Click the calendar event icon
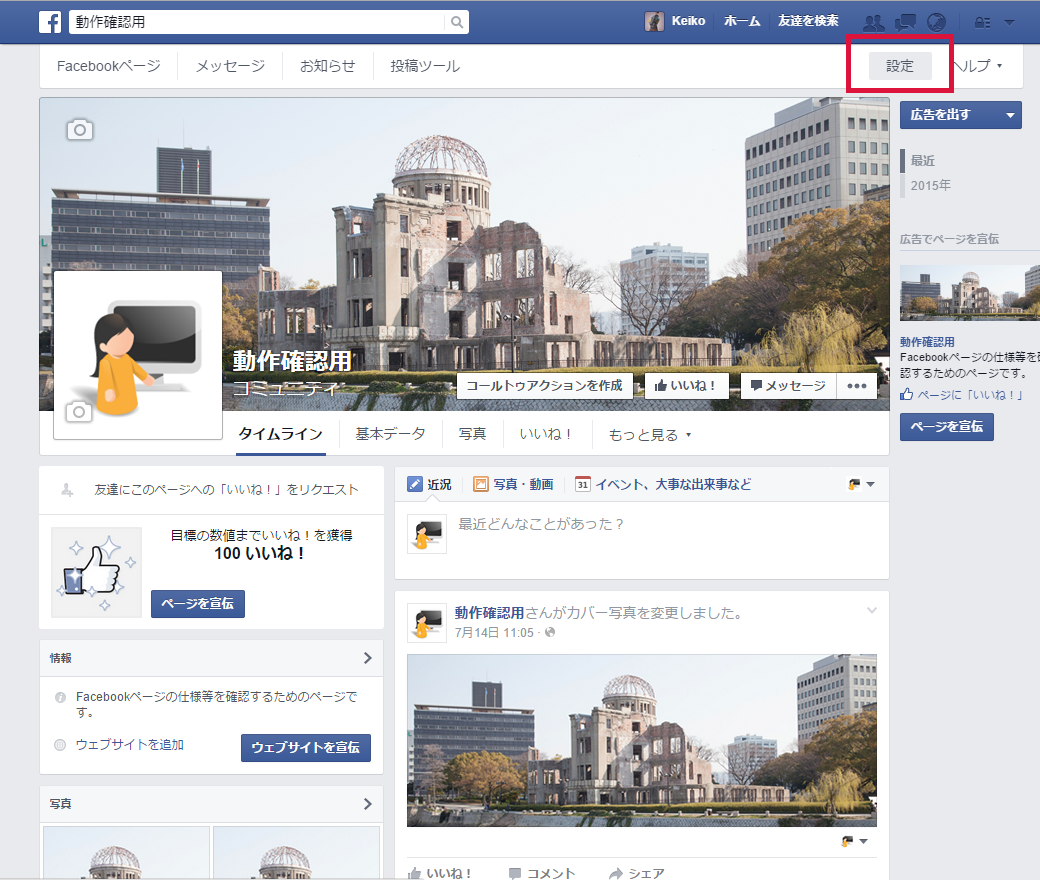This screenshot has height=880, width=1040. (582, 484)
